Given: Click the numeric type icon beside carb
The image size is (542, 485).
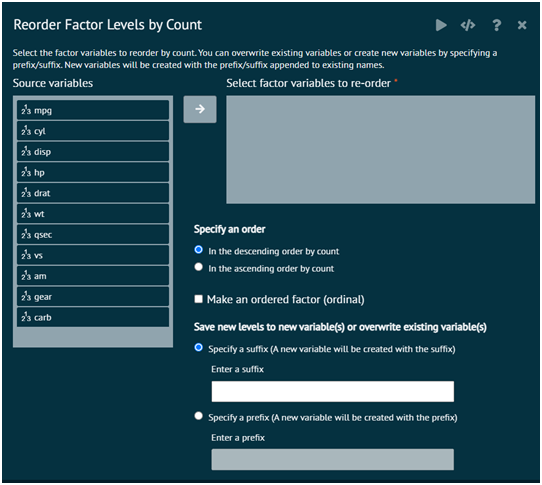Looking at the screenshot, I should coord(26,317).
